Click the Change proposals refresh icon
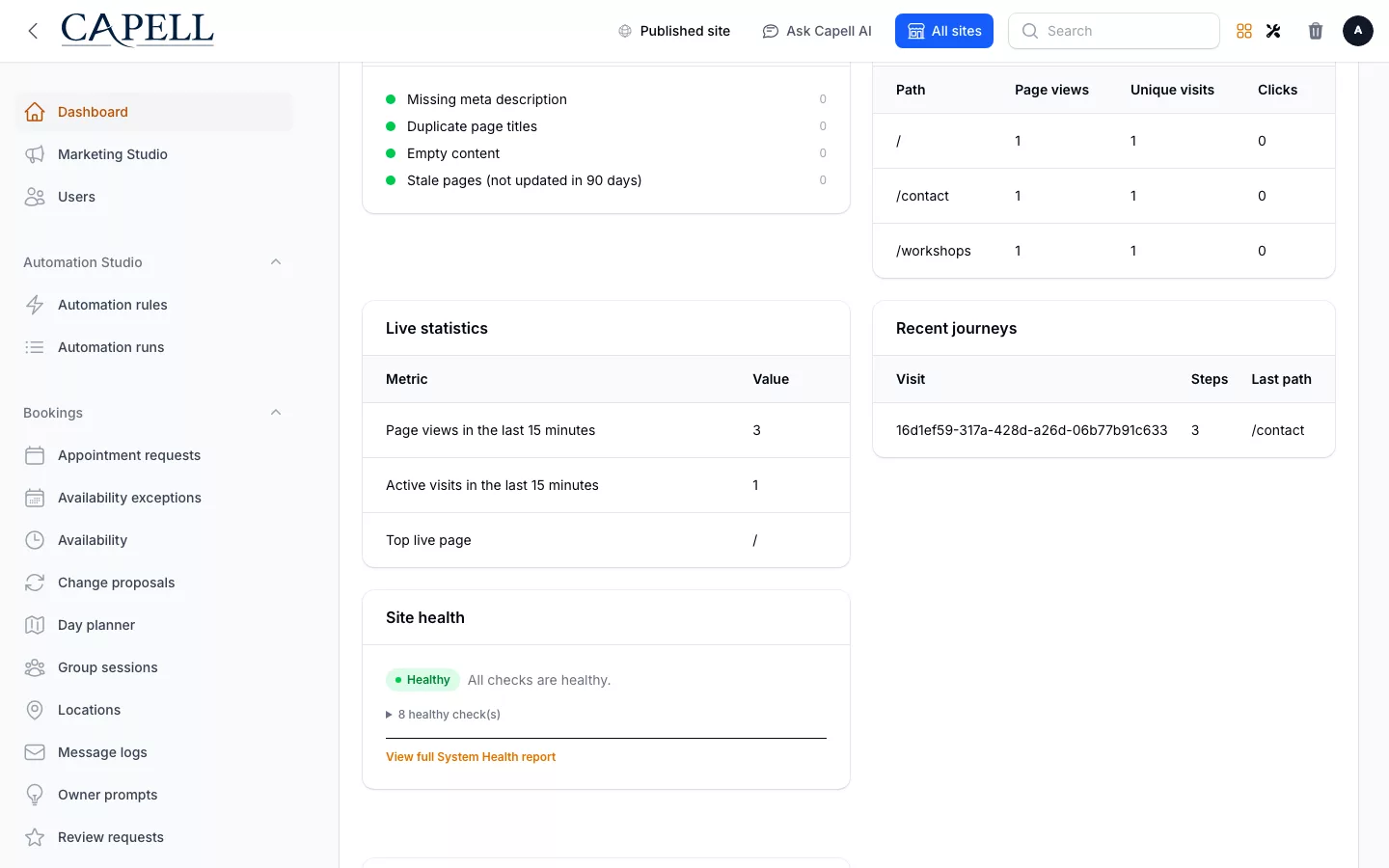 coord(35,583)
